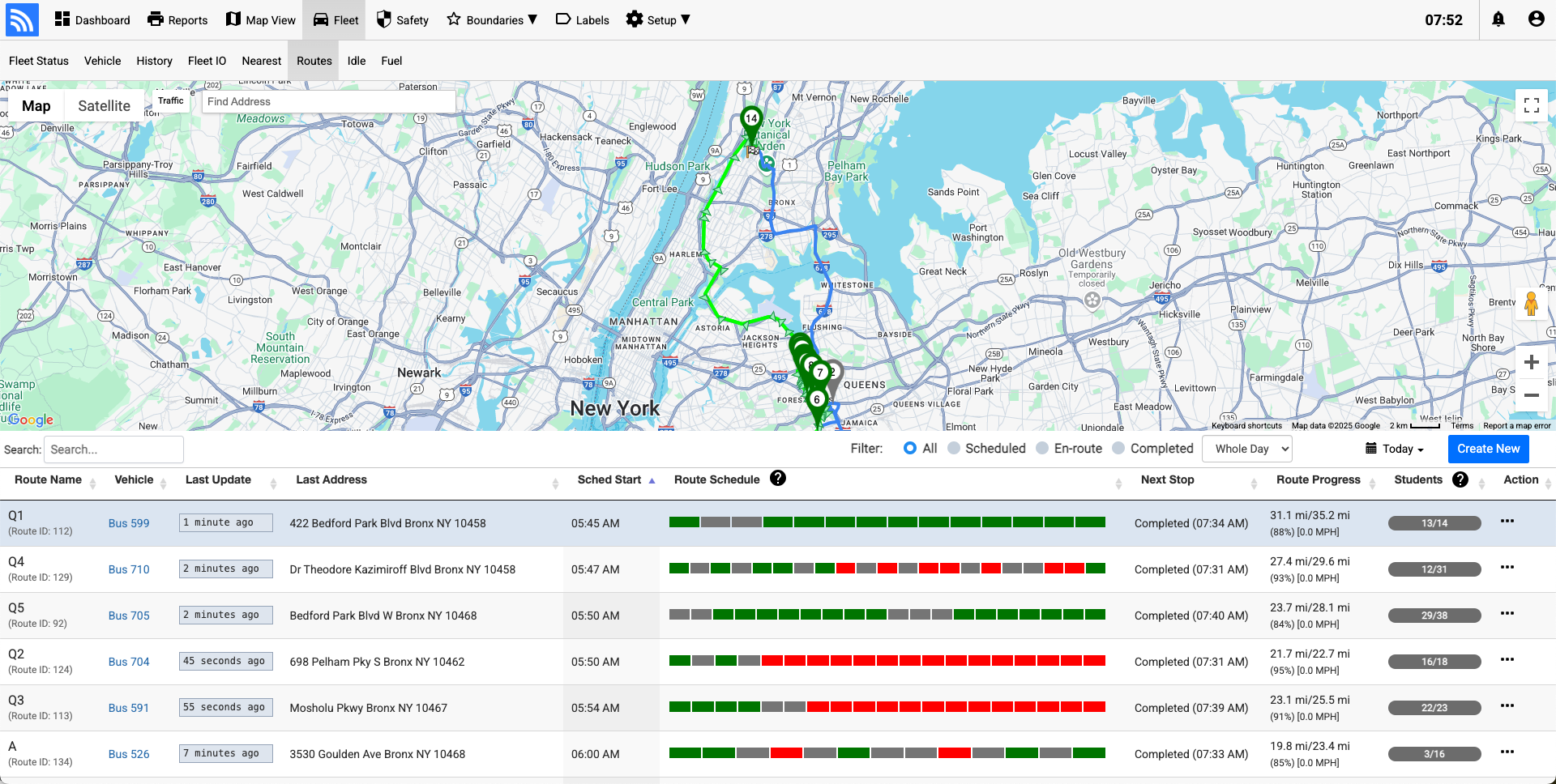The image size is (1556, 784).
Task: Open Labels section
Action: point(582,20)
